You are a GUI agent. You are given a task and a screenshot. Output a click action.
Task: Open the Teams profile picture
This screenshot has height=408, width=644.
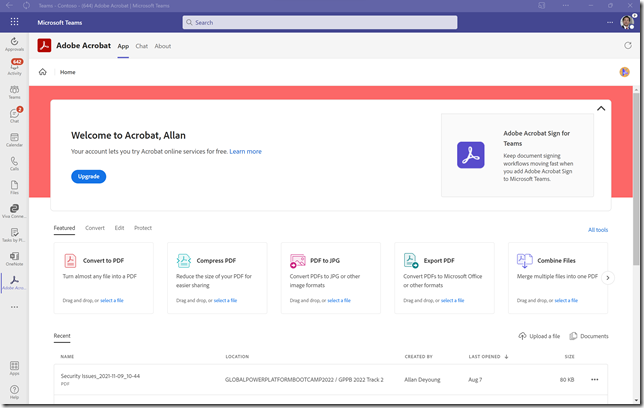point(627,22)
